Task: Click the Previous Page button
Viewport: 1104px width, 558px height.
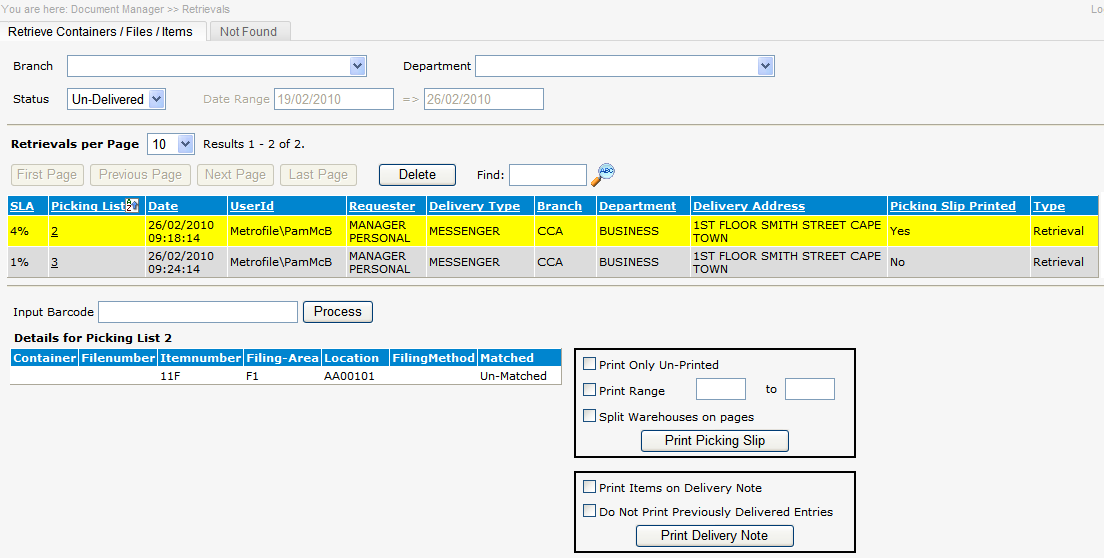Action: click(140, 175)
